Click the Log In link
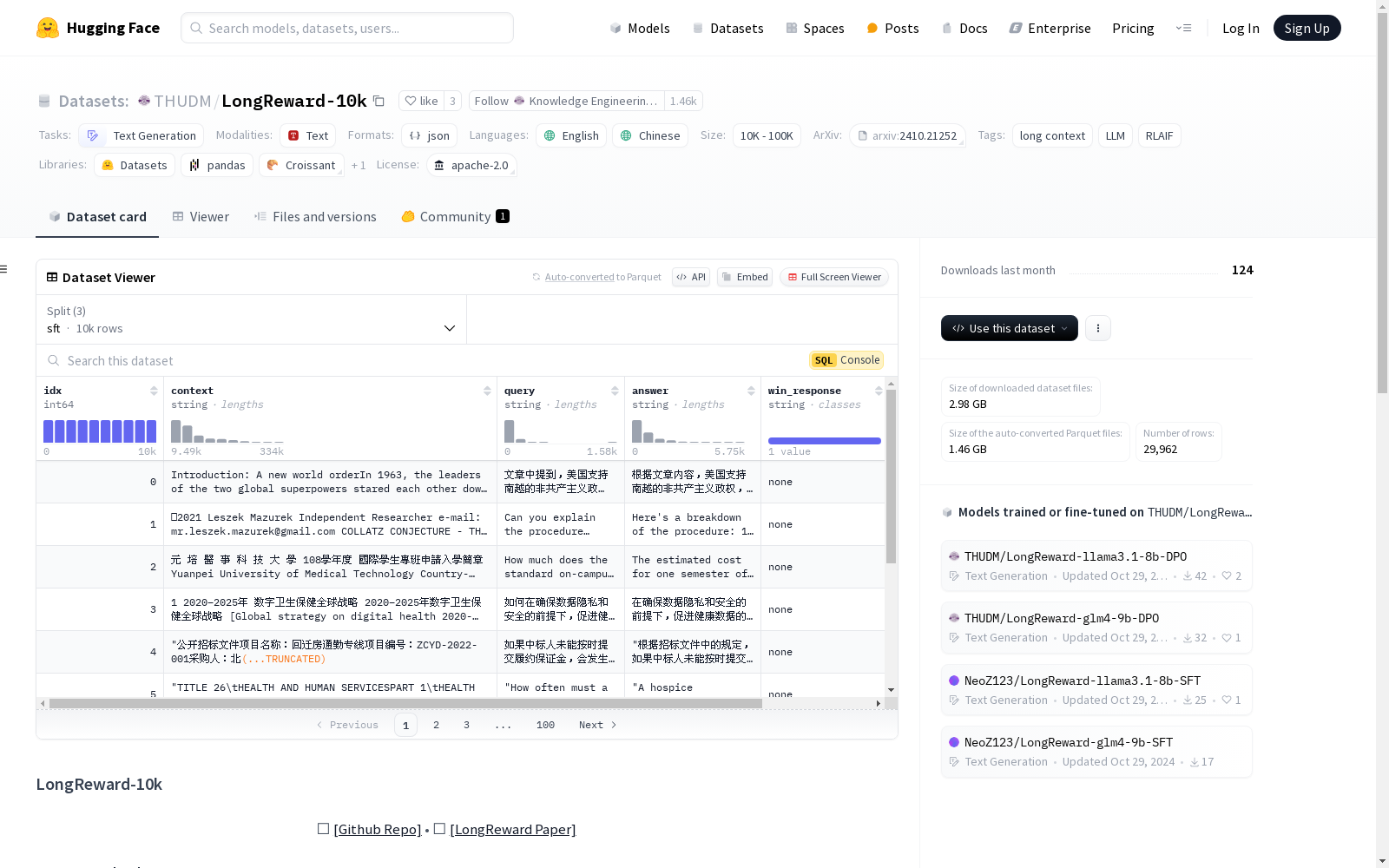This screenshot has height=868, width=1389. pyautogui.click(x=1241, y=28)
